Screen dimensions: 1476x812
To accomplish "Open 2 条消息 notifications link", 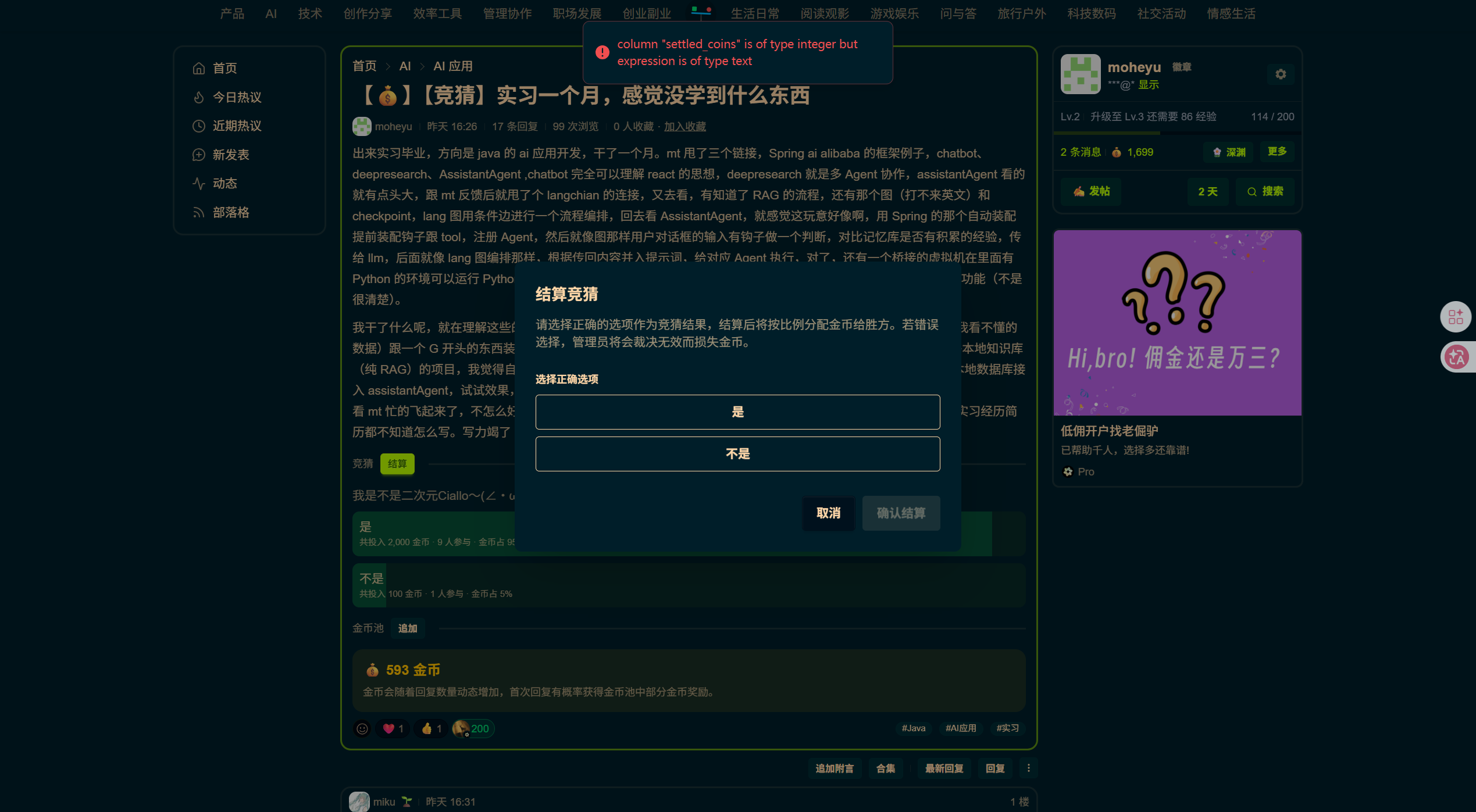I will tap(1081, 152).
